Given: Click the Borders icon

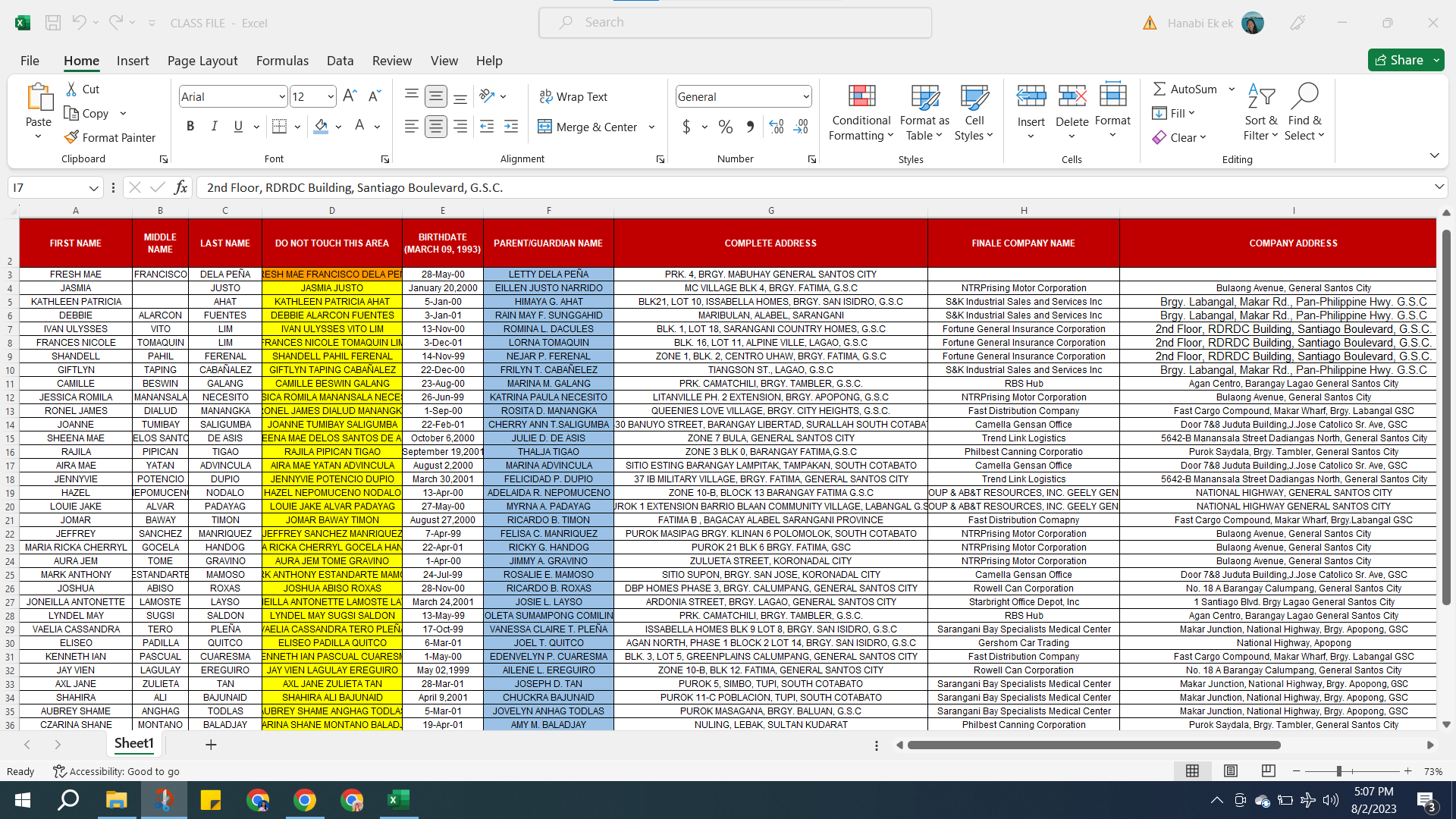Looking at the screenshot, I should point(279,127).
